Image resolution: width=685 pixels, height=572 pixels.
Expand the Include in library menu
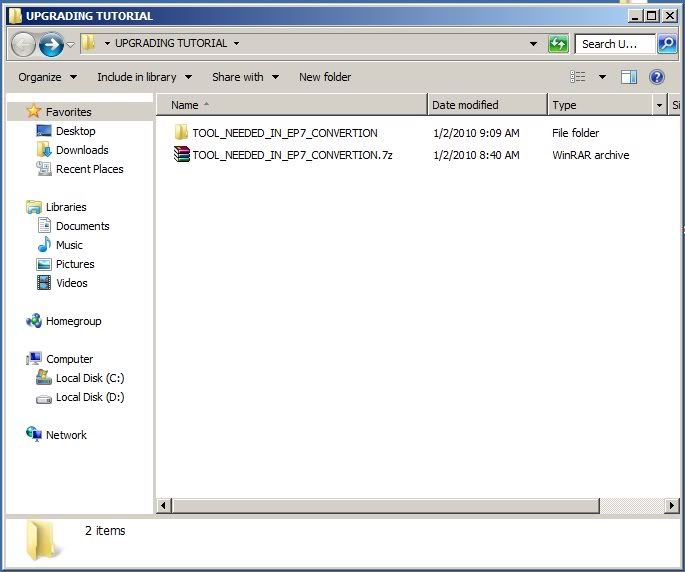(144, 77)
